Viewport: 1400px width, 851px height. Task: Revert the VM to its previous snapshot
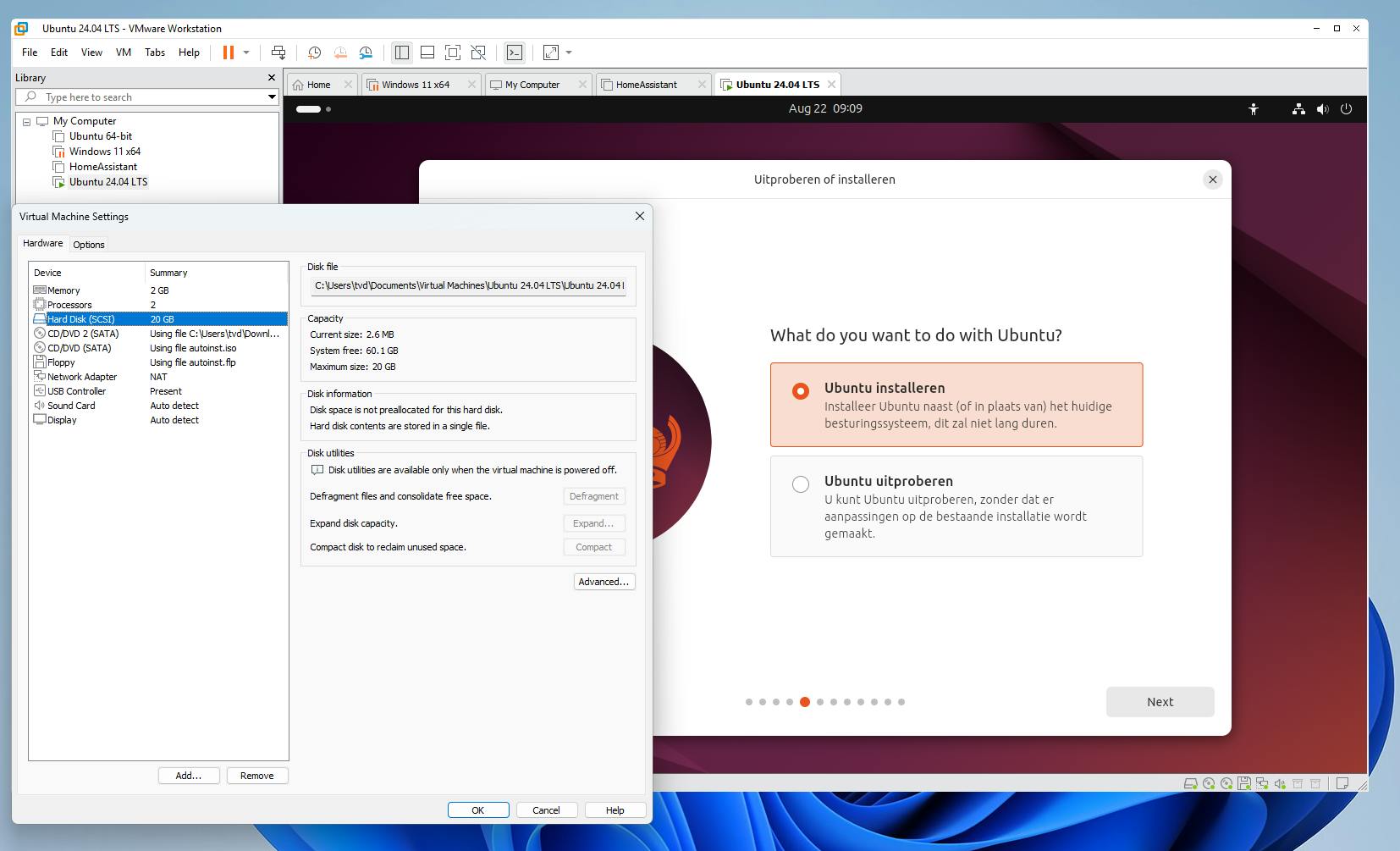(x=340, y=52)
